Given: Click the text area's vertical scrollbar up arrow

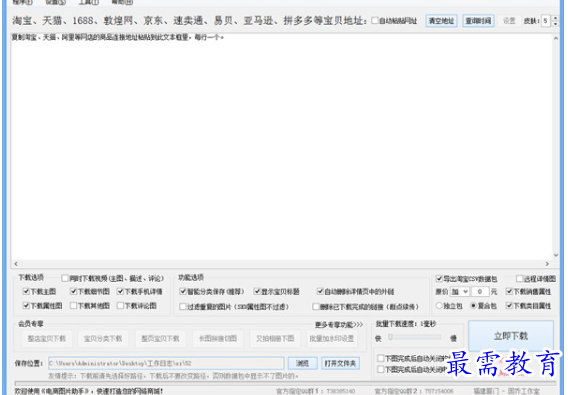Looking at the screenshot, I should coord(556,38).
